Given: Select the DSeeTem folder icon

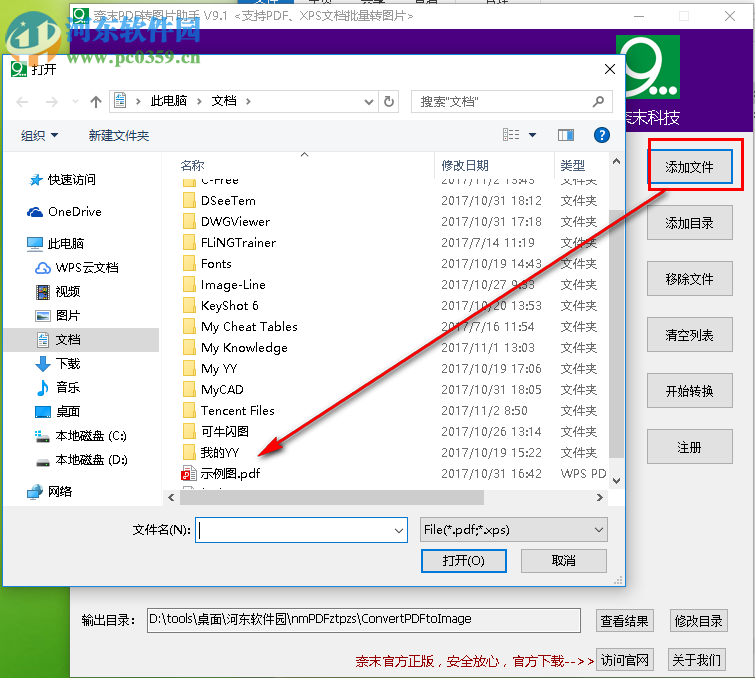Looking at the screenshot, I should (x=189, y=200).
